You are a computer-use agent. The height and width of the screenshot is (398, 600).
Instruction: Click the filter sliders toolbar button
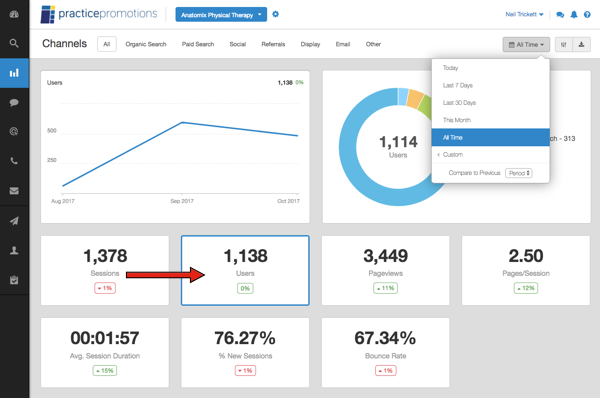pos(564,44)
